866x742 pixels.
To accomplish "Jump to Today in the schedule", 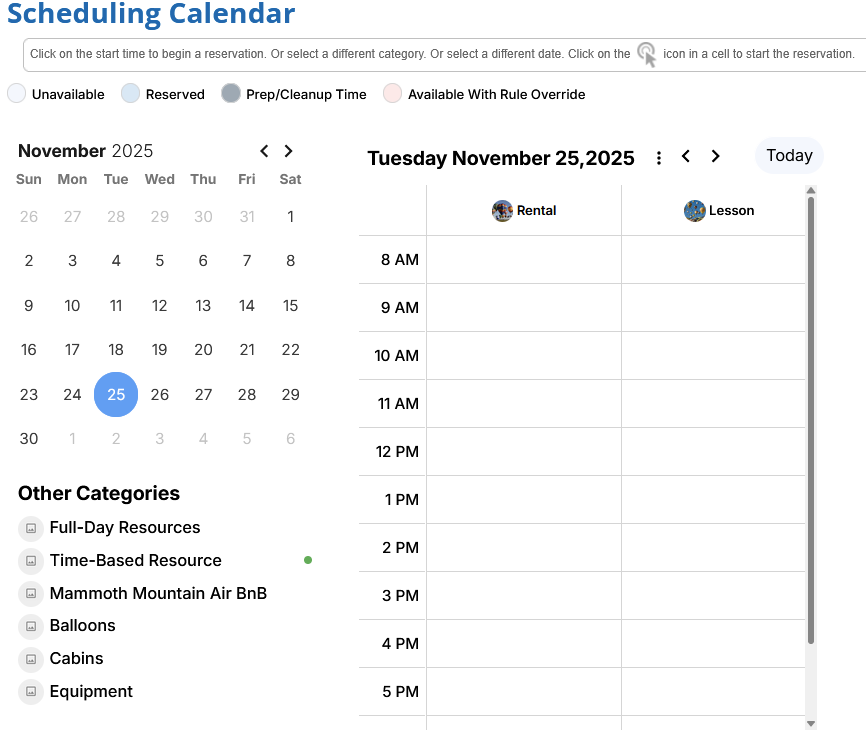I will (x=789, y=156).
